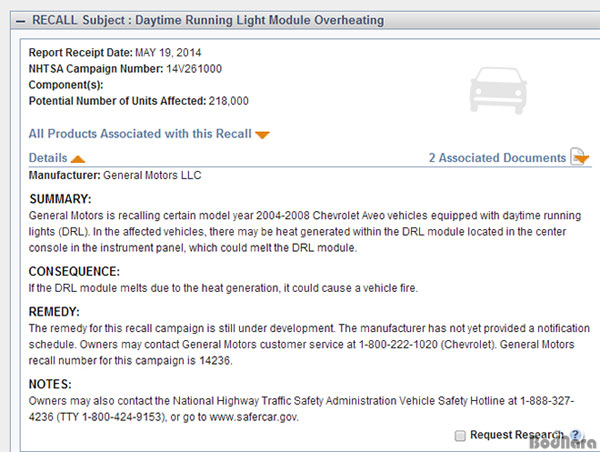600x452 pixels.
Task: Expand All Products Associated with this Recall
Action: (x=140, y=134)
